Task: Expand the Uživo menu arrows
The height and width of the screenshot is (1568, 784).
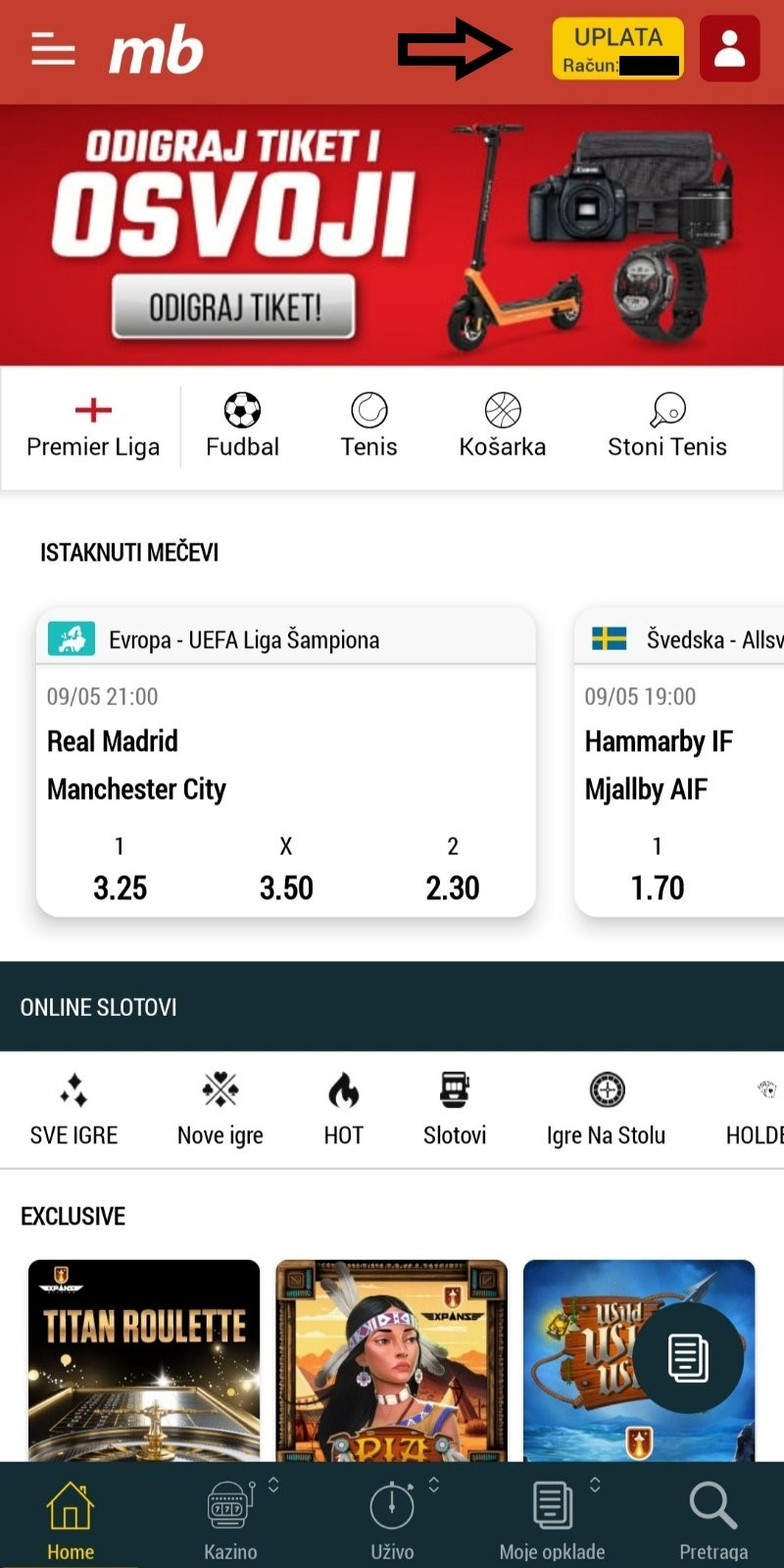Action: (433, 1485)
